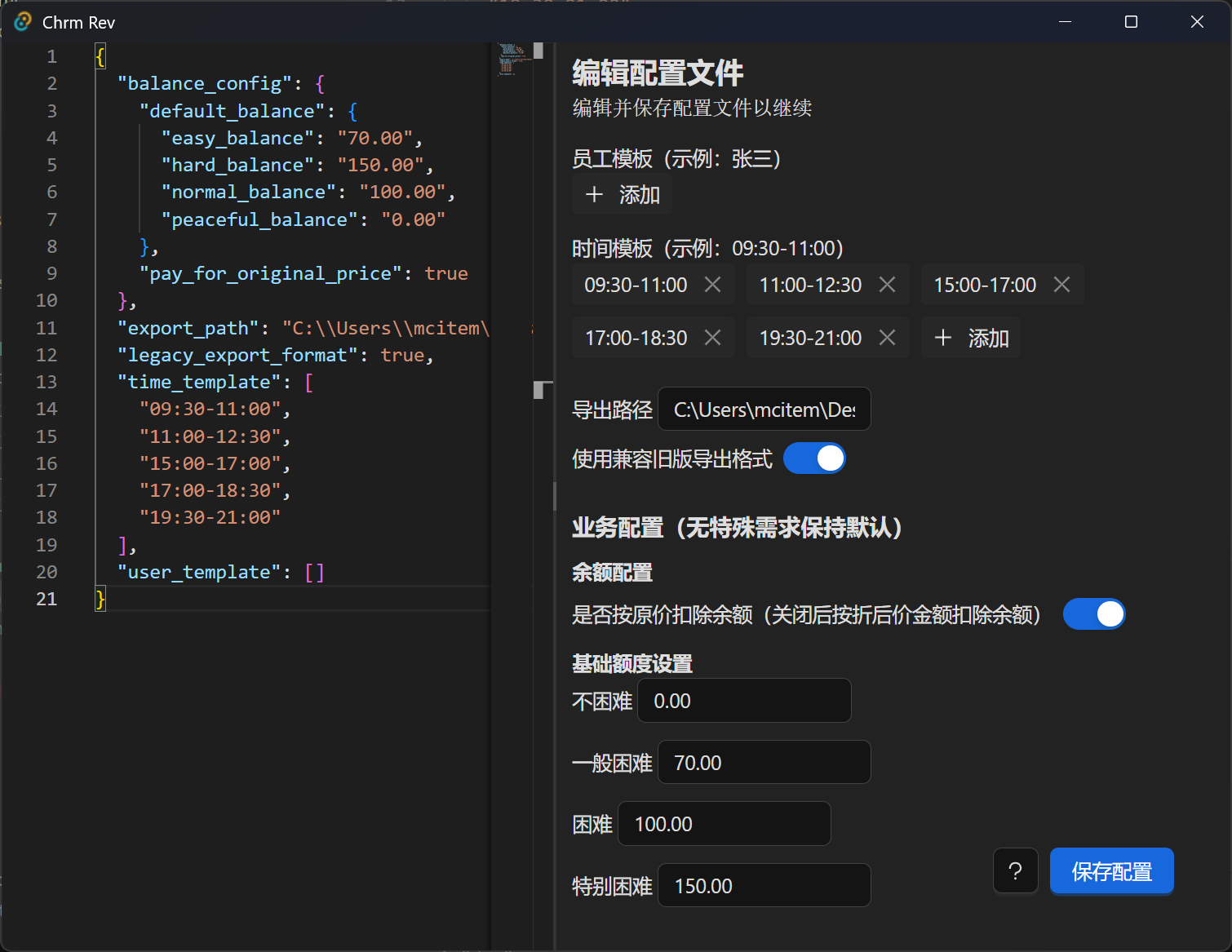Click editor line number 21
The width and height of the screenshot is (1232, 952).
(47, 599)
